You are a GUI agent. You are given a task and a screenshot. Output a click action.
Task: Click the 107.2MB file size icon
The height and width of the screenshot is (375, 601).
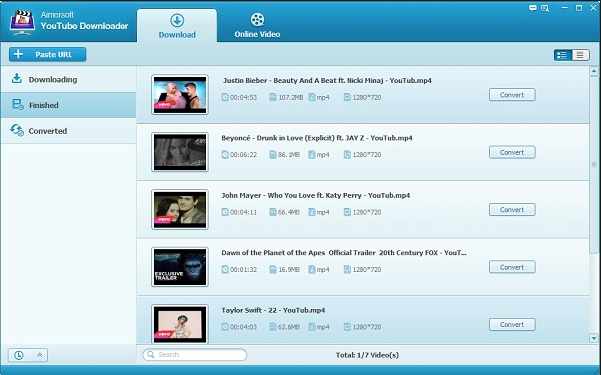pyautogui.click(x=273, y=97)
